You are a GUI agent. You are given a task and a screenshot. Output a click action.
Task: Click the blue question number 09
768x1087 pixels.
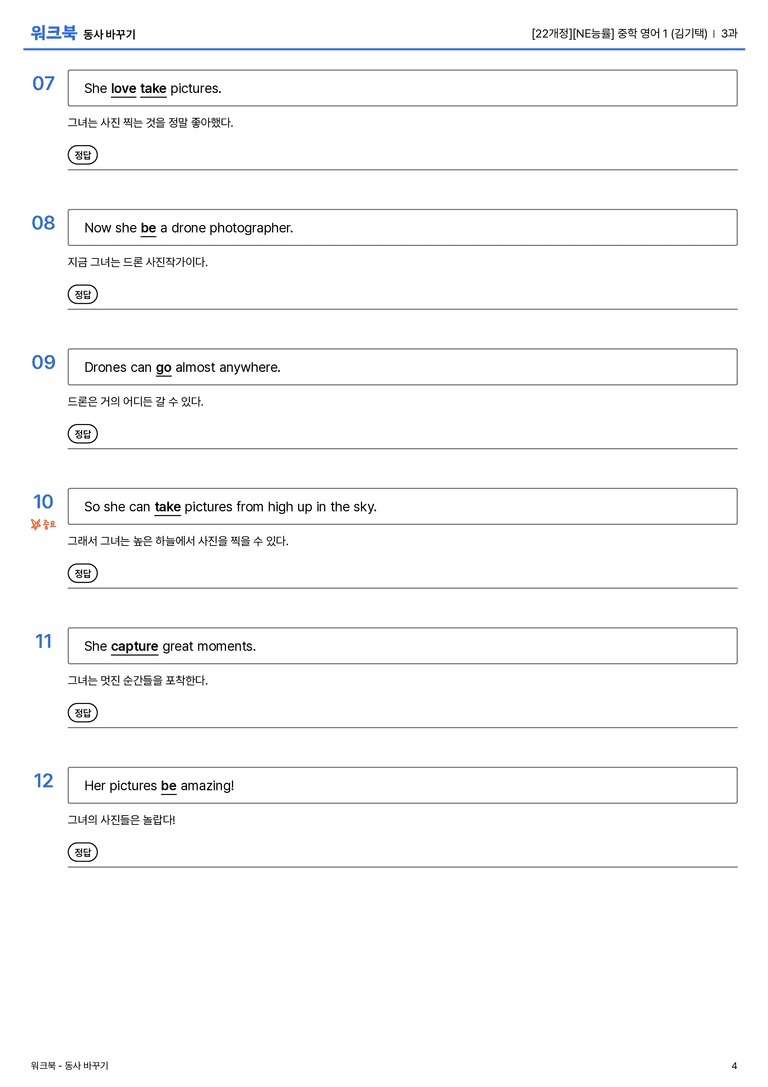44,362
